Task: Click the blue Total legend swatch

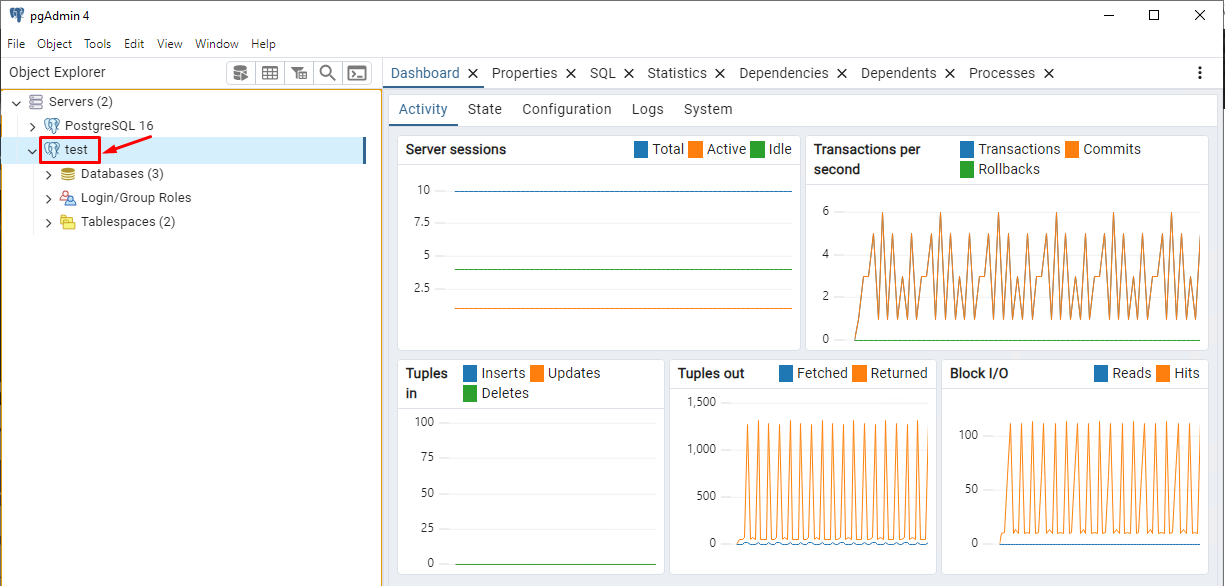Action: pos(641,149)
